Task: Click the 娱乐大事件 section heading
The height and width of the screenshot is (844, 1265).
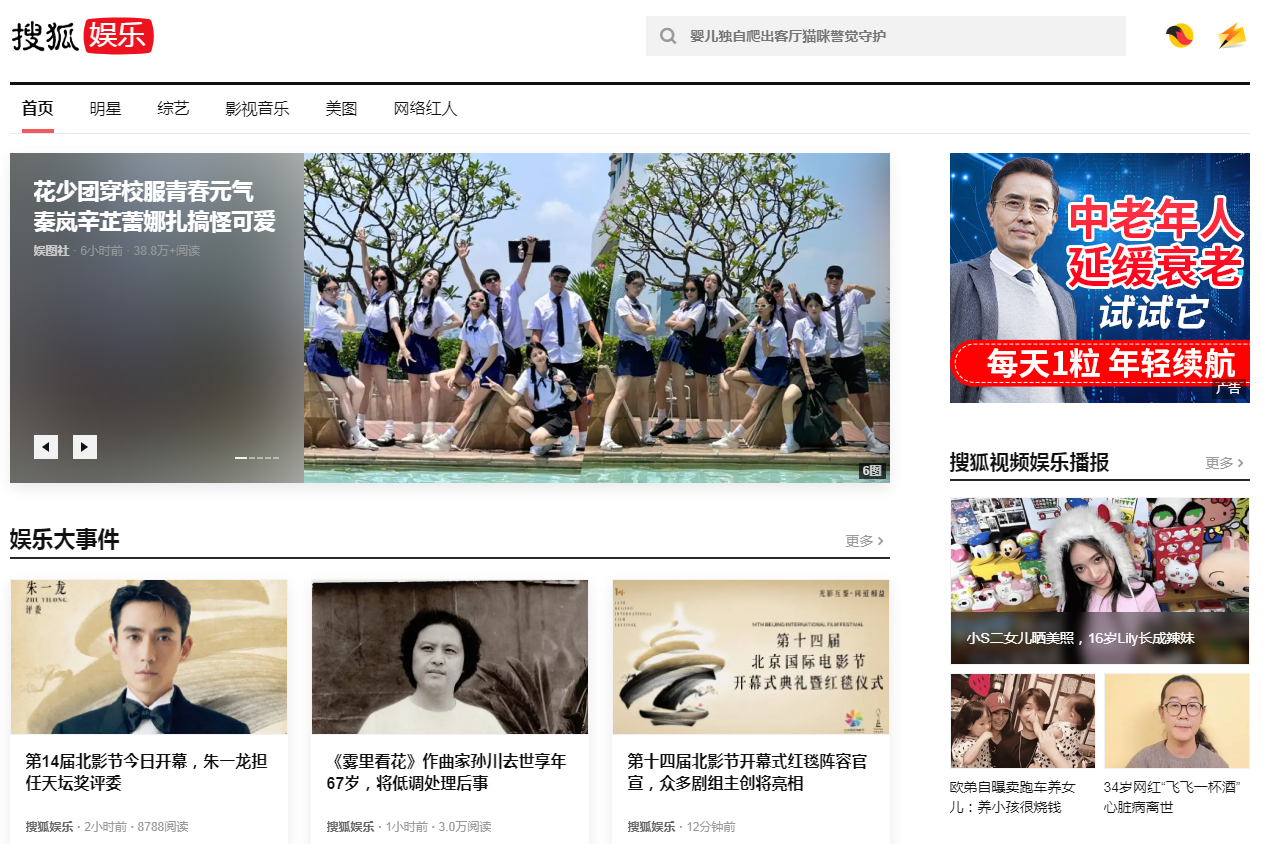Action: tap(65, 540)
